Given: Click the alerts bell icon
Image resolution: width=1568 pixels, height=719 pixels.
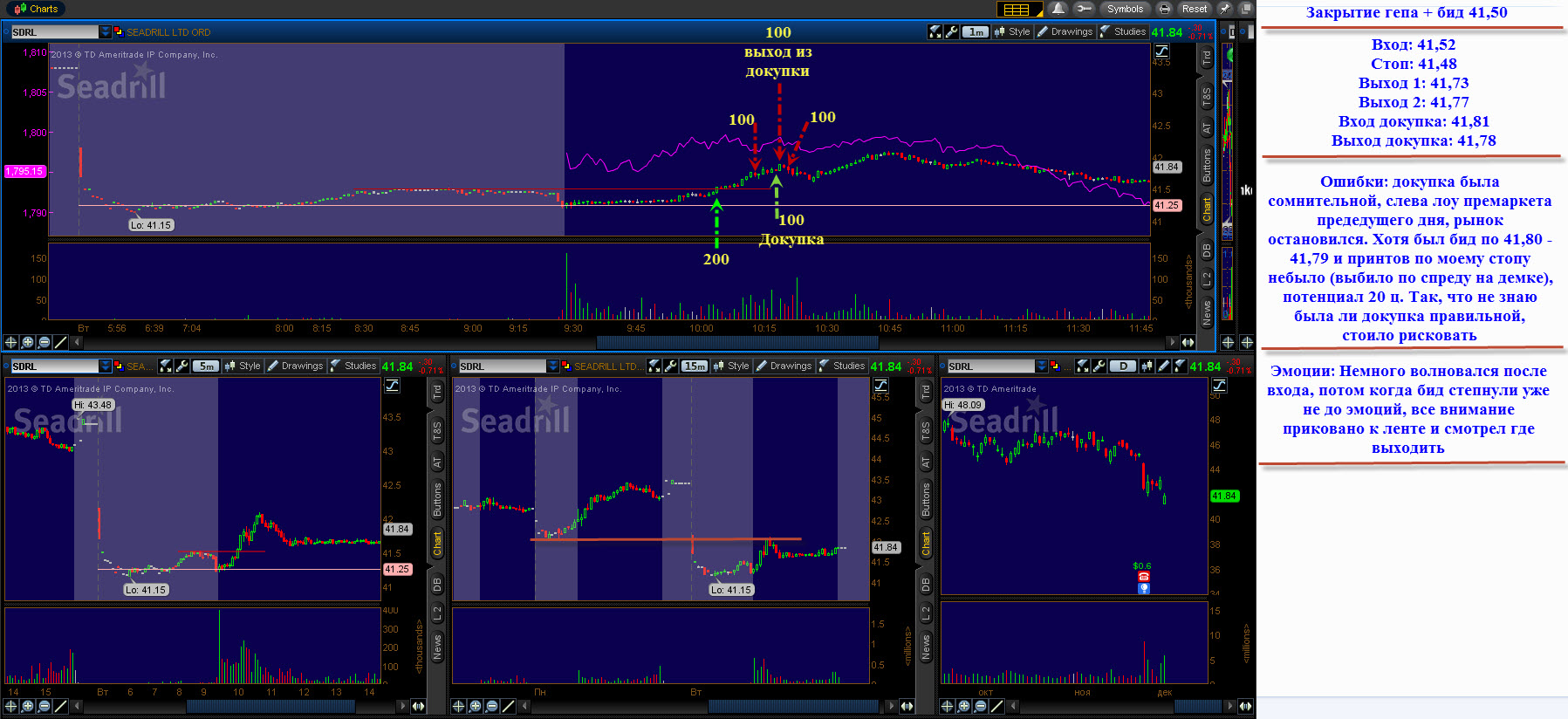Looking at the screenshot, I should [x=1058, y=9].
